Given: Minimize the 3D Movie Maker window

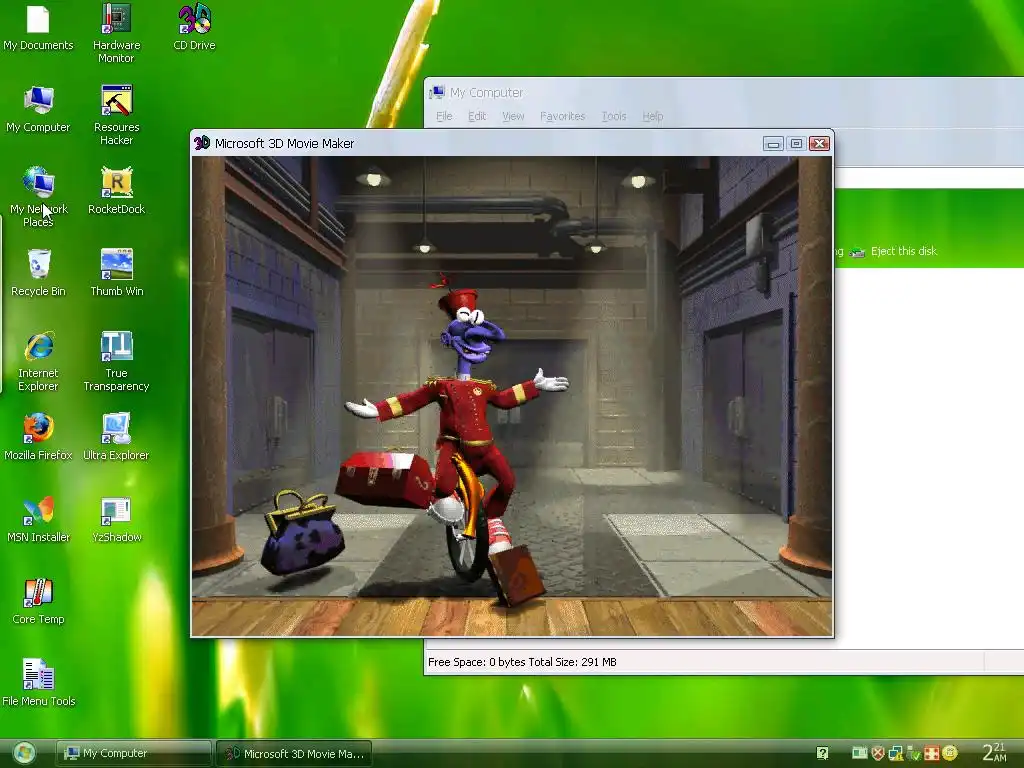Looking at the screenshot, I should [773, 144].
